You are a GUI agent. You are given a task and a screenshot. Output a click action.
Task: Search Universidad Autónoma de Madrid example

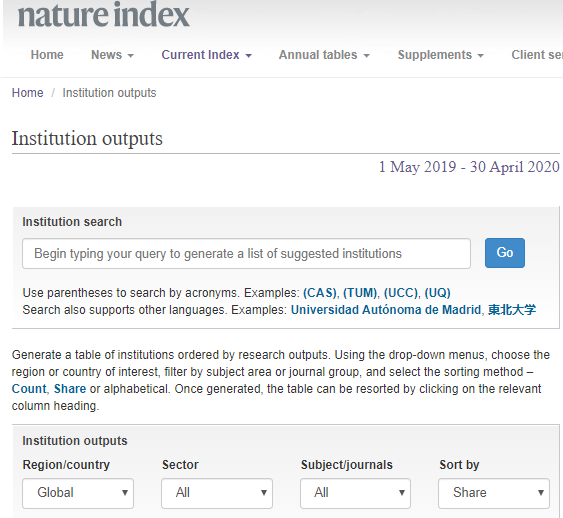coord(386,309)
